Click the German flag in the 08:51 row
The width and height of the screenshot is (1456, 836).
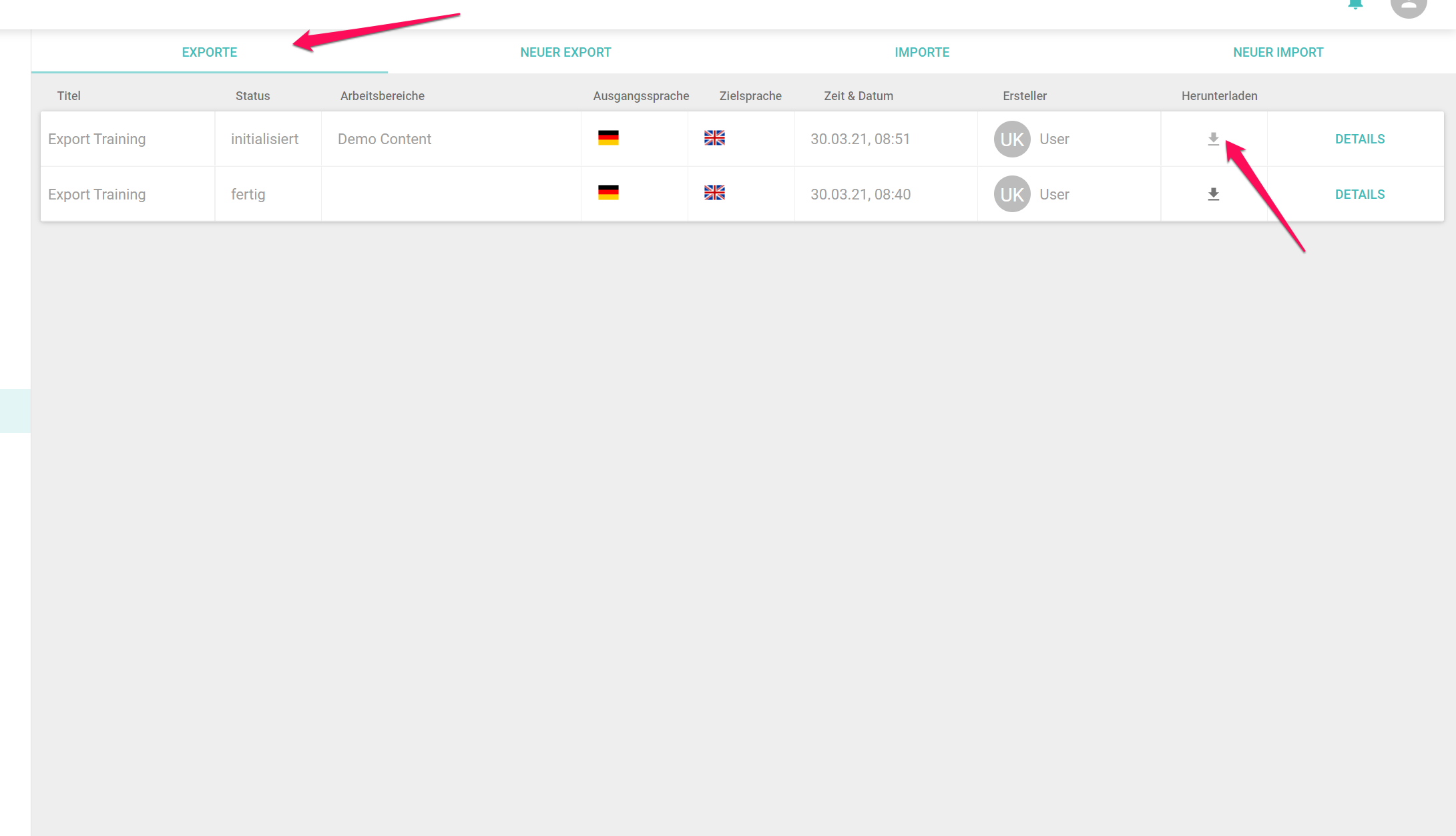click(608, 137)
